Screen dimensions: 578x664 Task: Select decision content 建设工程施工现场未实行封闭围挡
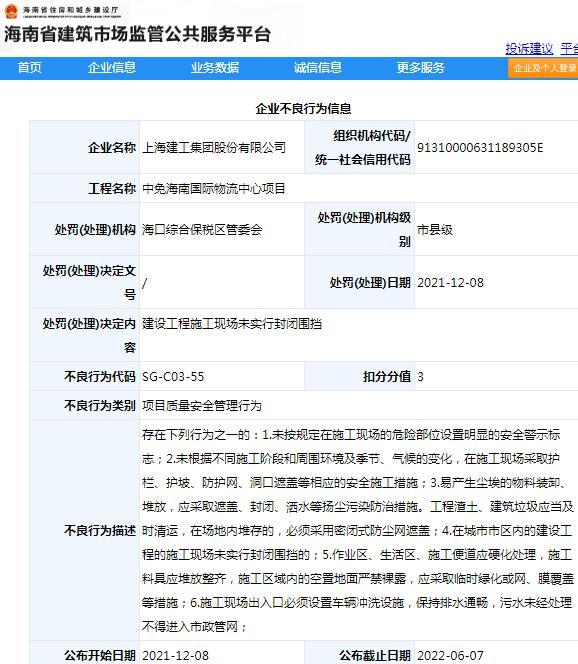click(x=232, y=324)
